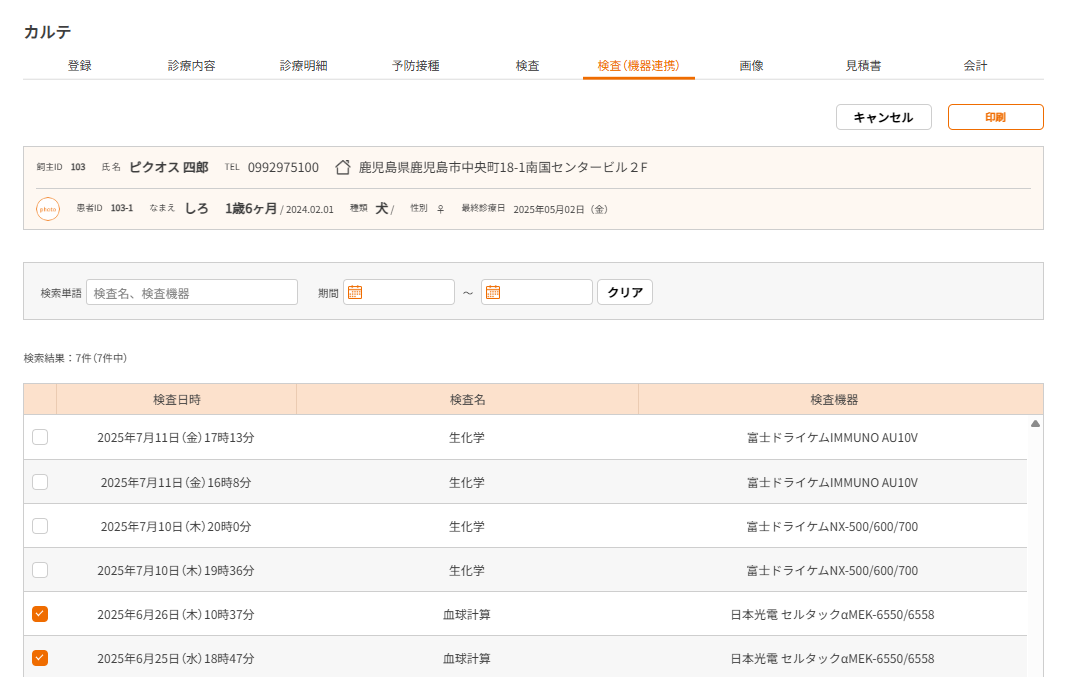Open the end date calendar picker icon

[493, 292]
